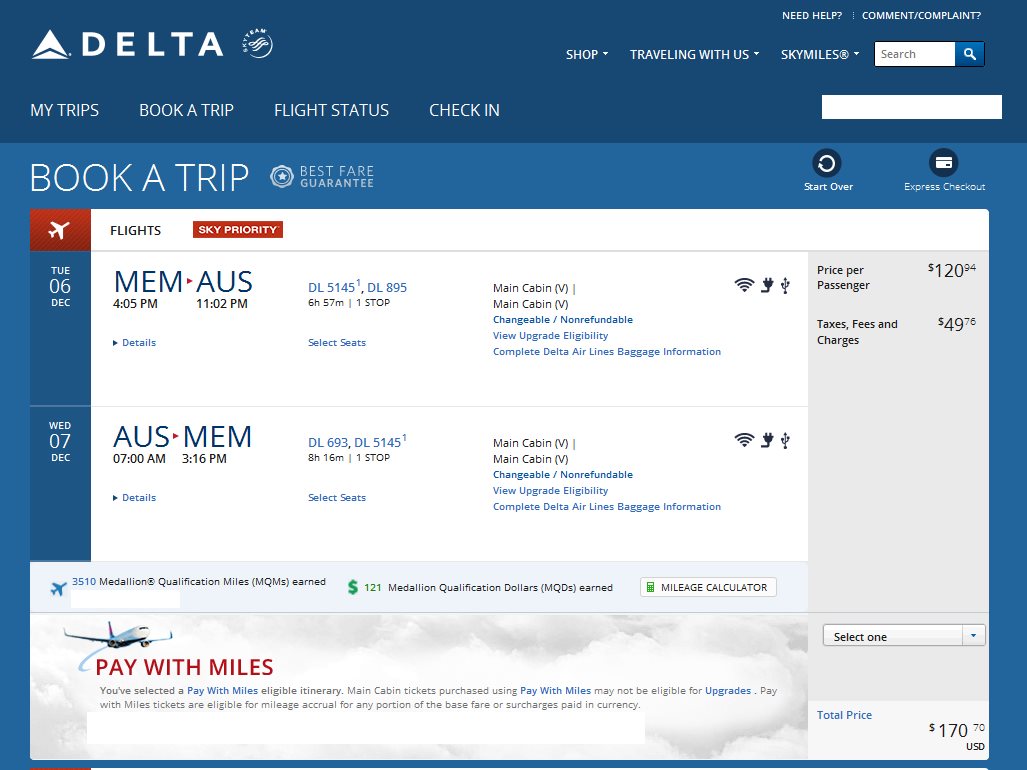Click the power outlet icon for AUS-MEM flight
The height and width of the screenshot is (770, 1027).
point(767,441)
